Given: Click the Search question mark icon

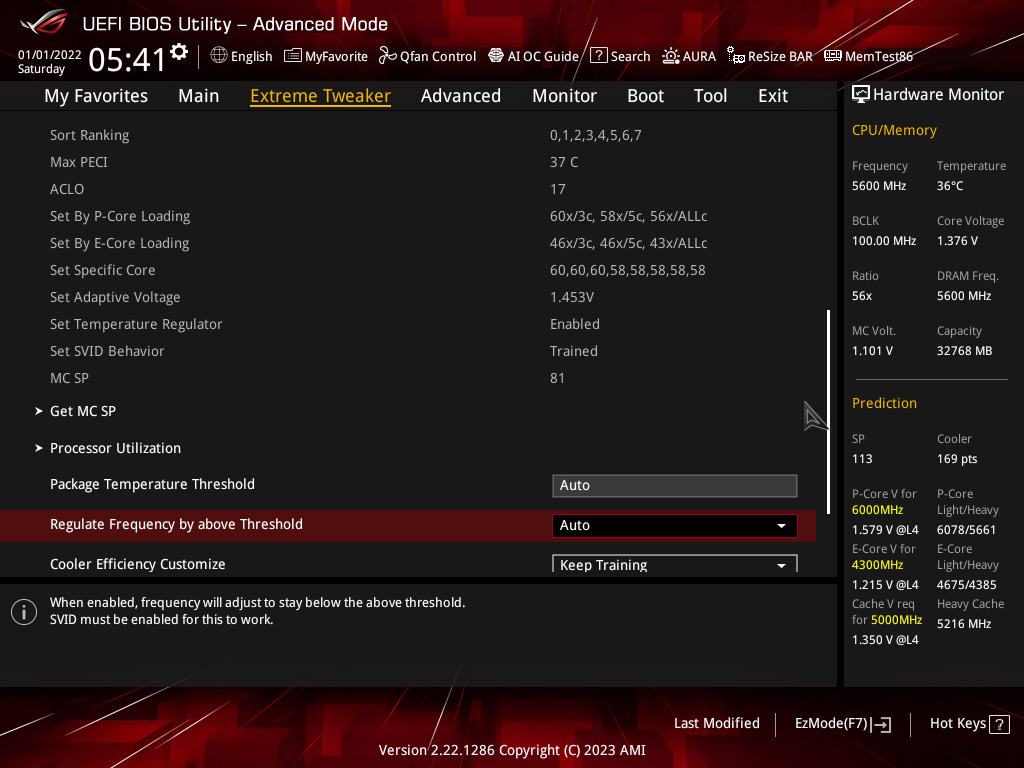Looking at the screenshot, I should point(598,56).
